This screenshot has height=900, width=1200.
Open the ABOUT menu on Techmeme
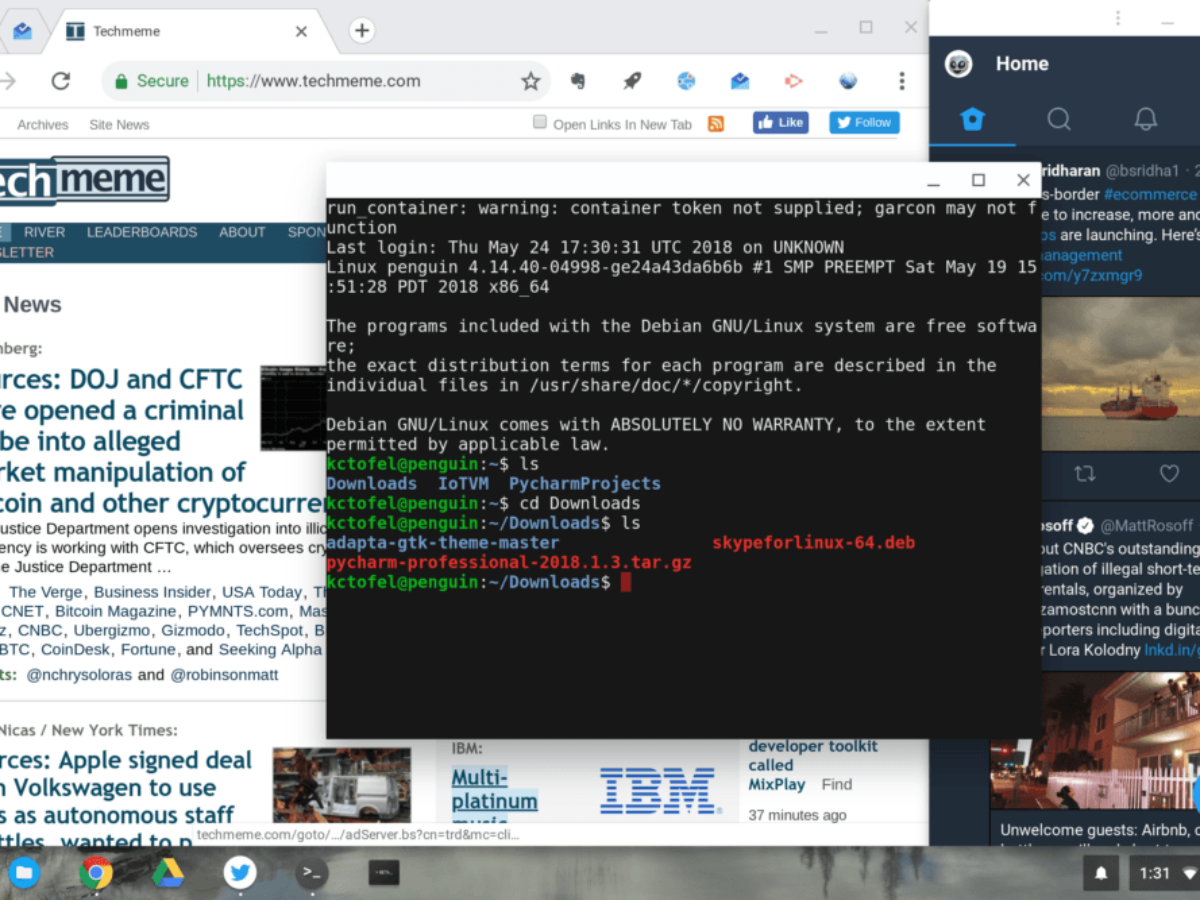242,232
